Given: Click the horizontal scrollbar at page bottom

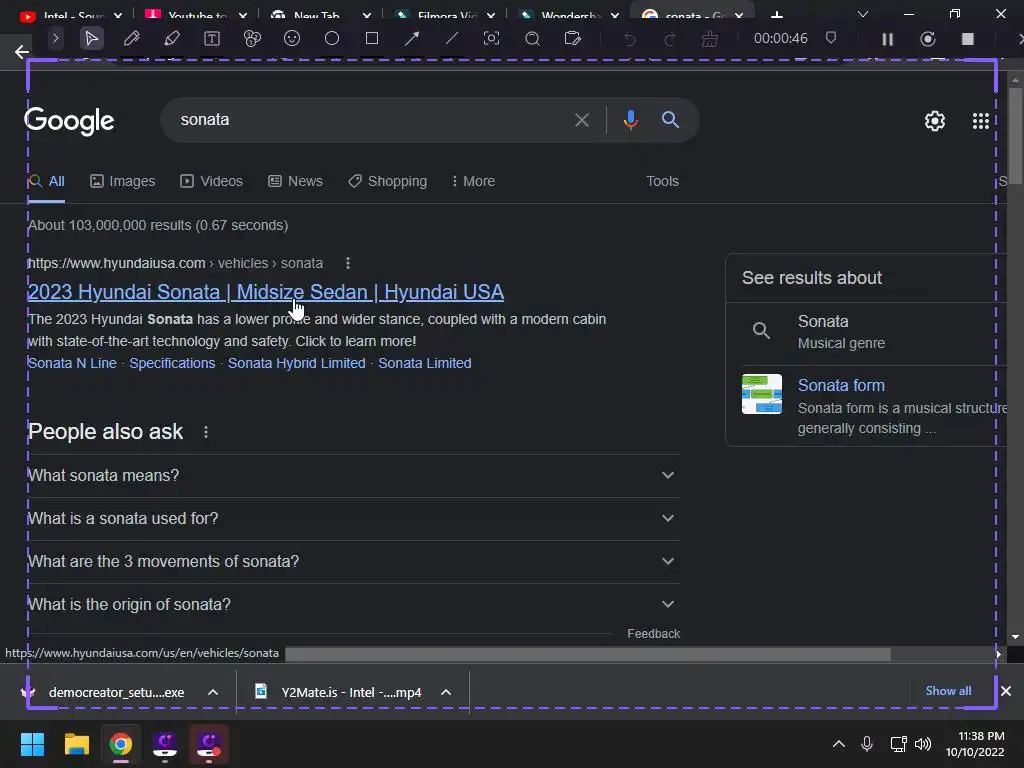Looking at the screenshot, I should tap(588, 654).
